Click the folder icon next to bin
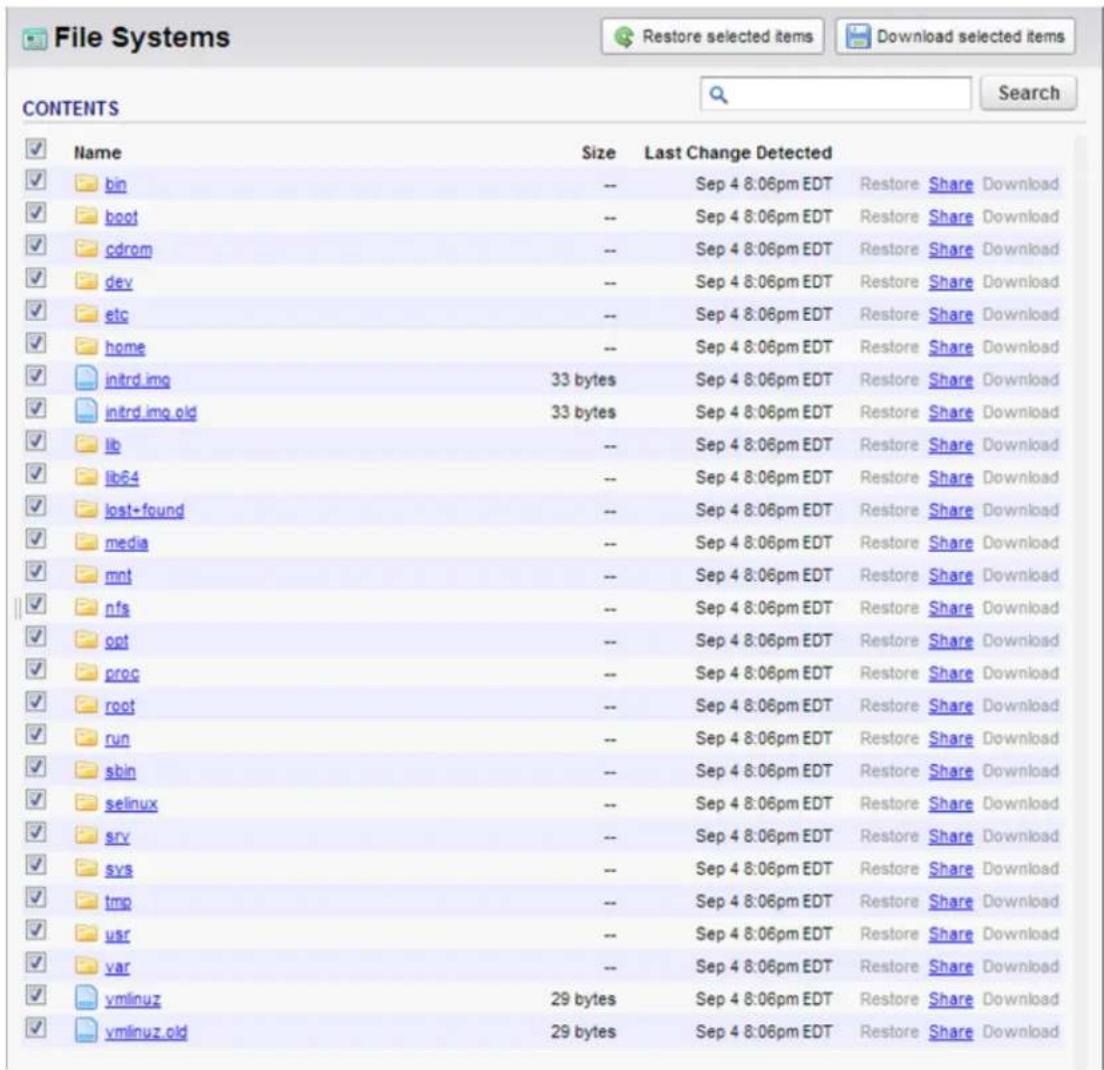The image size is (1104, 1070). tap(86, 184)
